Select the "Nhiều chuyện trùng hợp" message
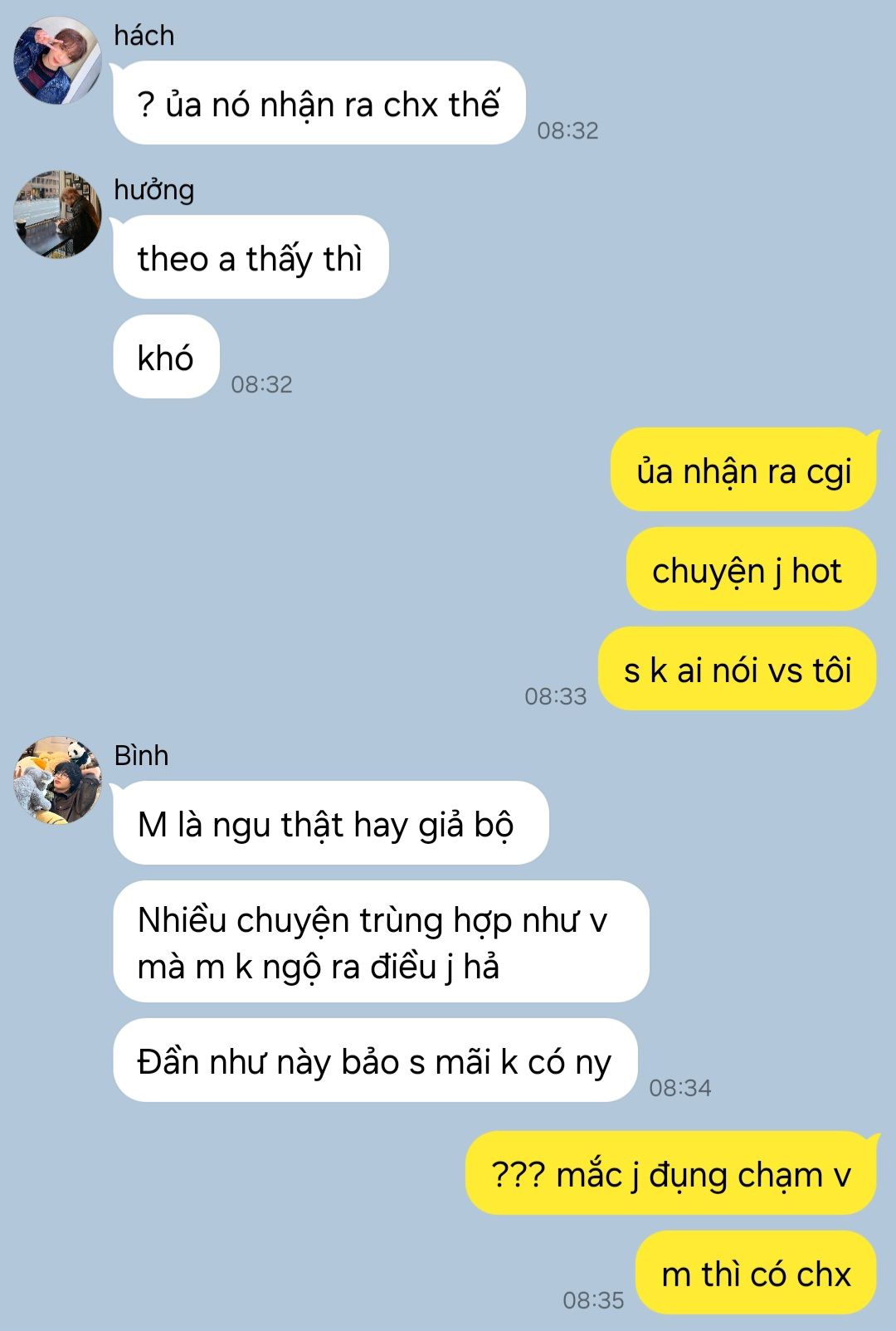The width and height of the screenshot is (896, 1331). tap(381, 942)
